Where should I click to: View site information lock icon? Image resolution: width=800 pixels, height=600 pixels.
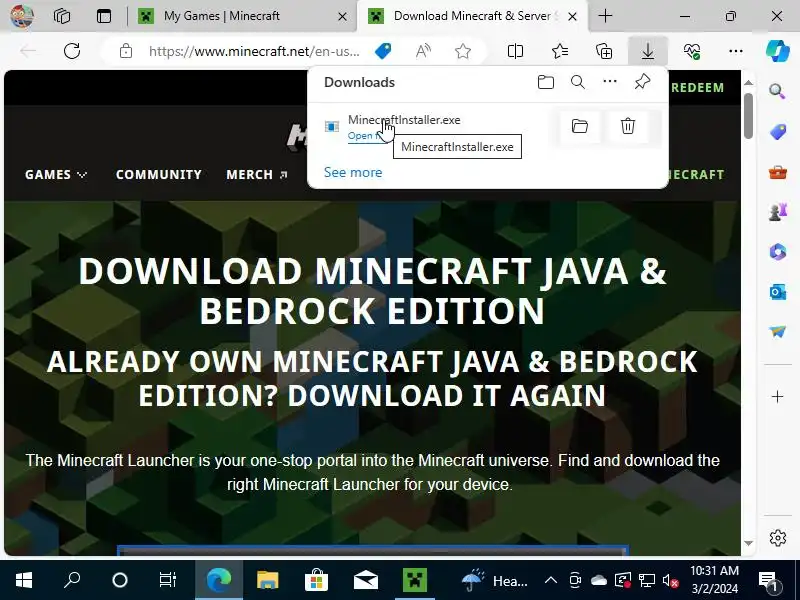pyautogui.click(x=126, y=51)
